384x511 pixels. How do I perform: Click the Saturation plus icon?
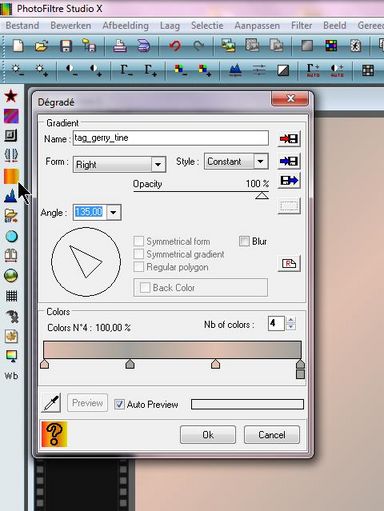click(x=205, y=70)
